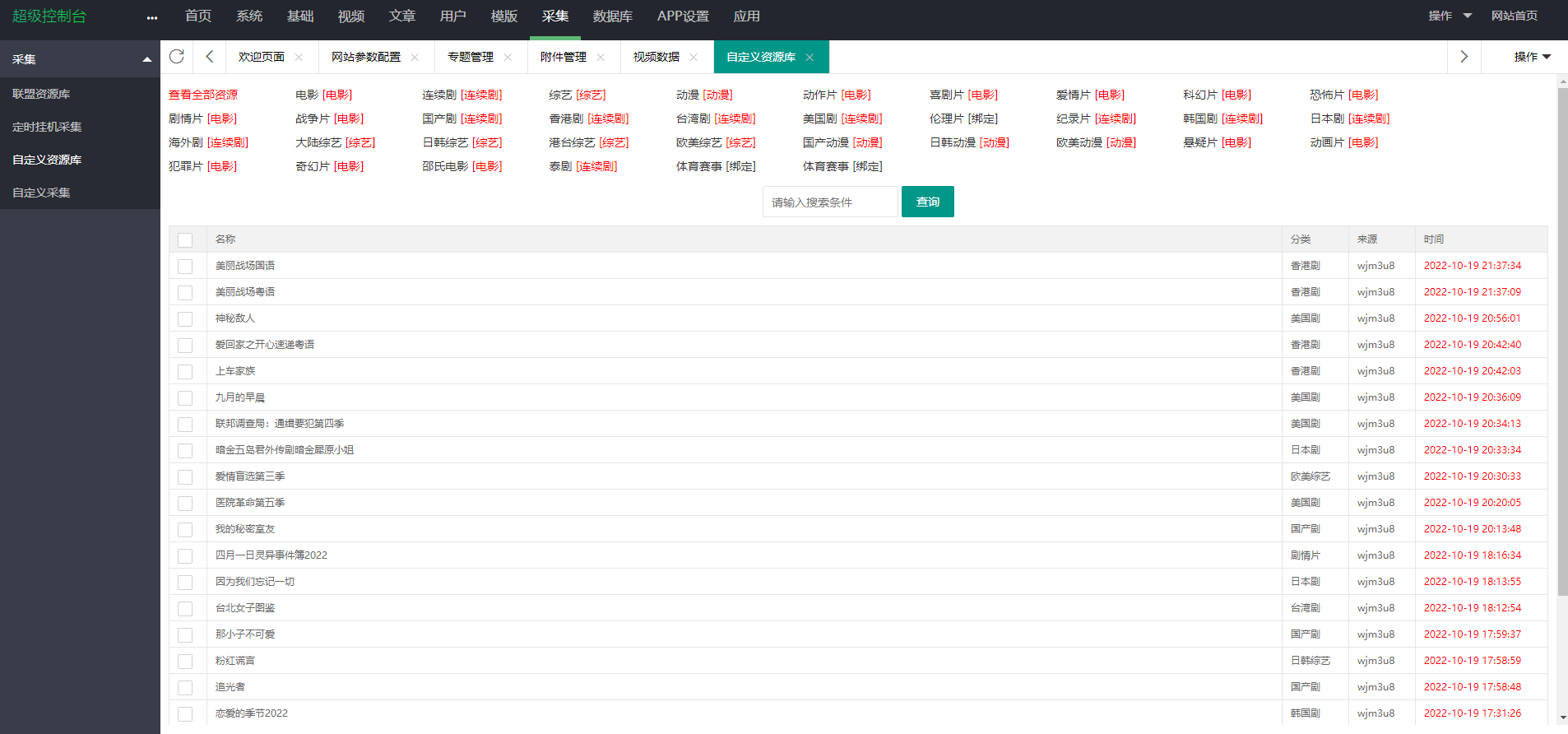The image size is (1568, 734).
Task: Click the refresh icon in the tab bar
Action: pos(176,57)
